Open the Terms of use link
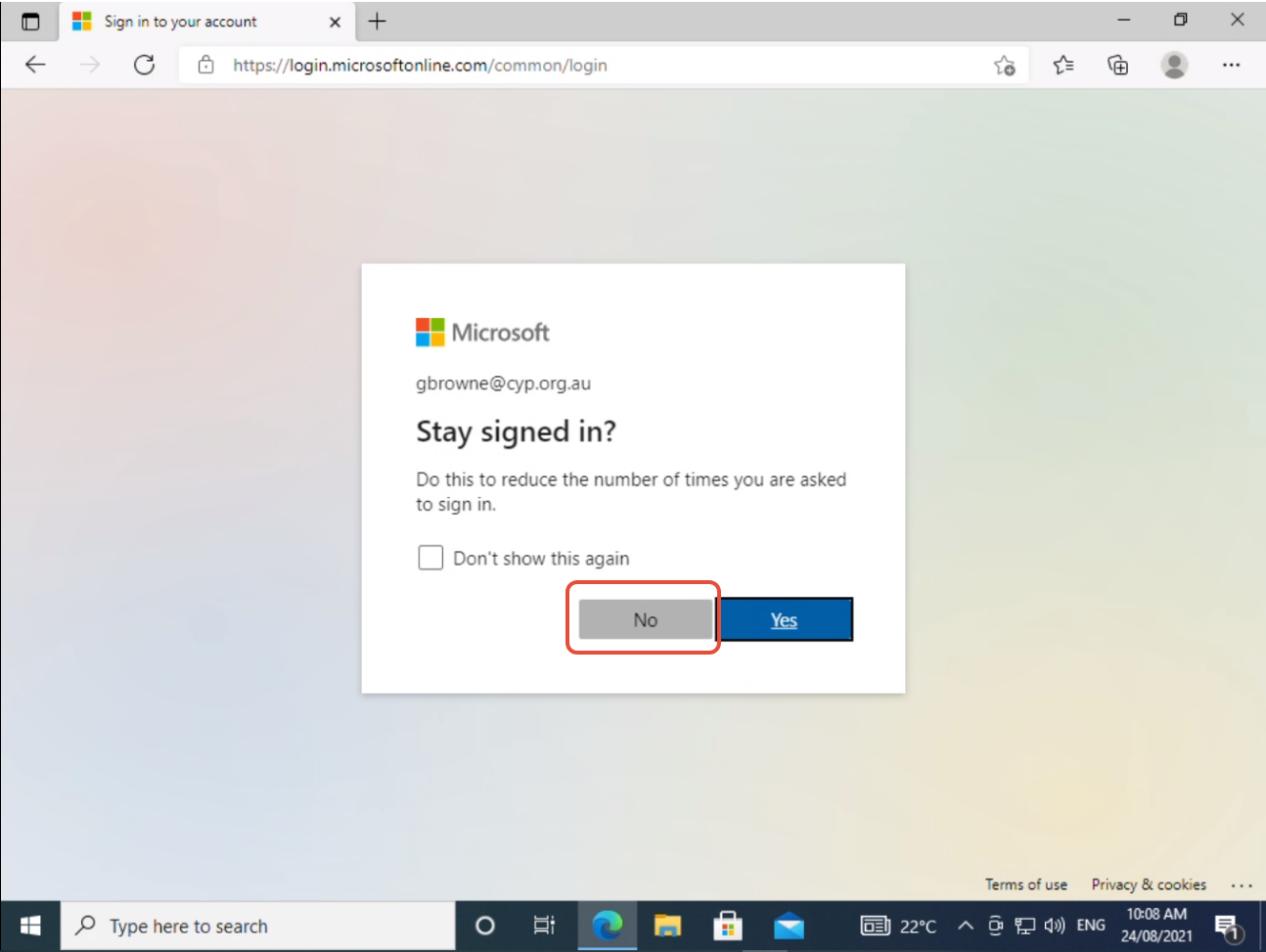1266x952 pixels. coord(1025,884)
